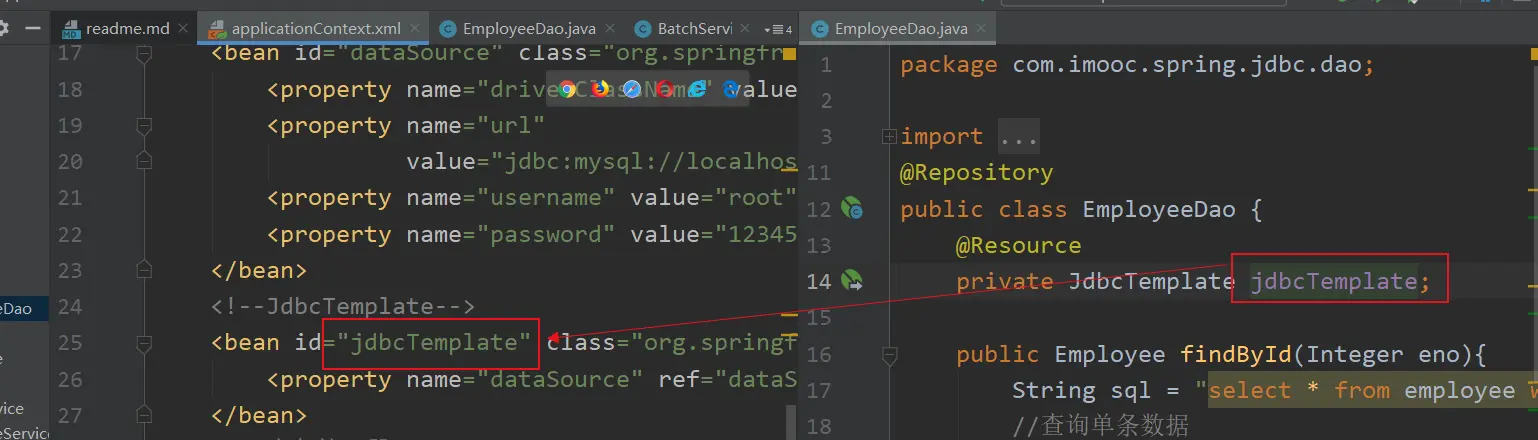Image resolution: width=1538 pixels, height=440 pixels.
Task: Expand the folded import statements
Action: point(888,136)
